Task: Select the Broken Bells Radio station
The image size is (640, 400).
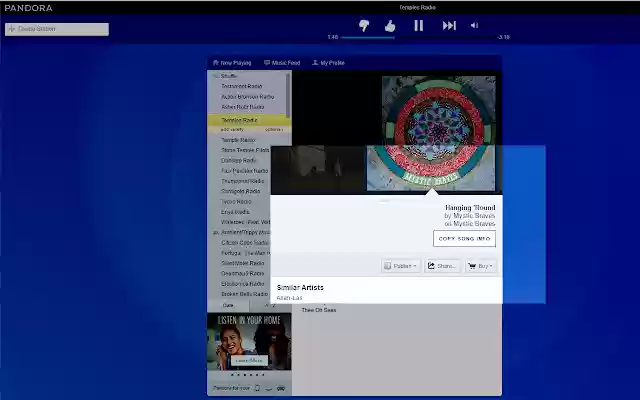Action: click(244, 294)
